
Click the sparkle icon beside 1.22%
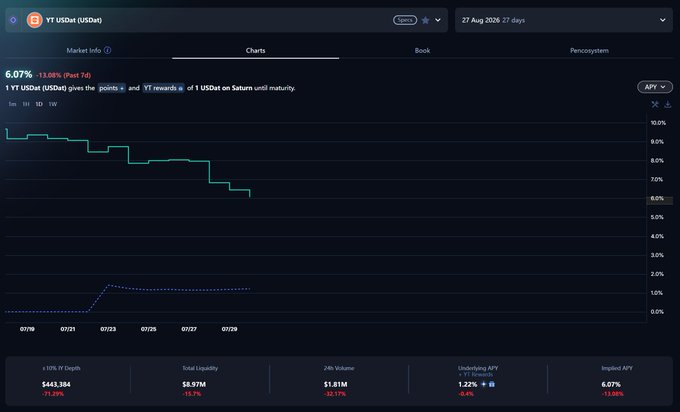pyautogui.click(x=484, y=384)
